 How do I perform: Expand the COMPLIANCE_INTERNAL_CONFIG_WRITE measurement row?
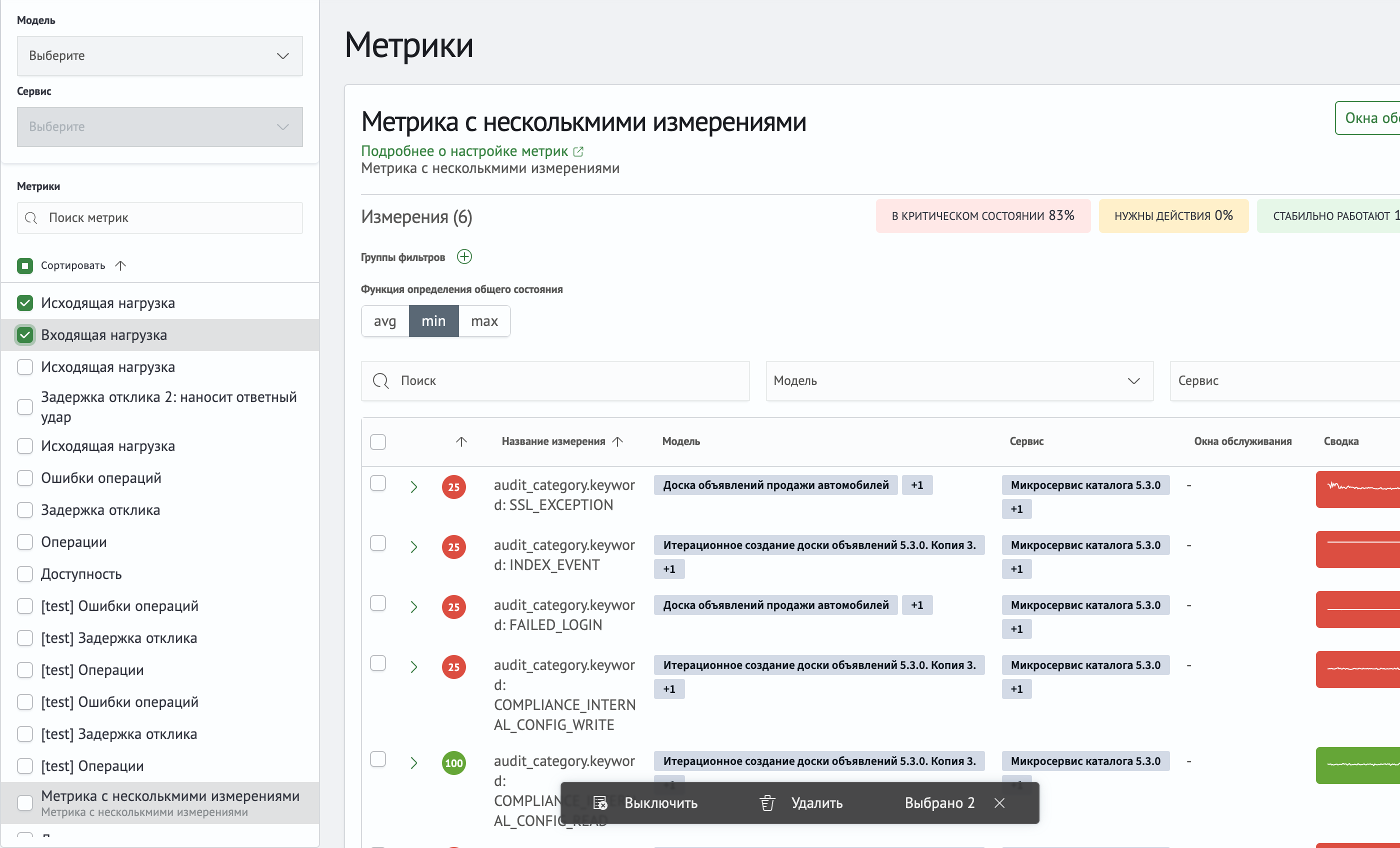(x=413, y=666)
